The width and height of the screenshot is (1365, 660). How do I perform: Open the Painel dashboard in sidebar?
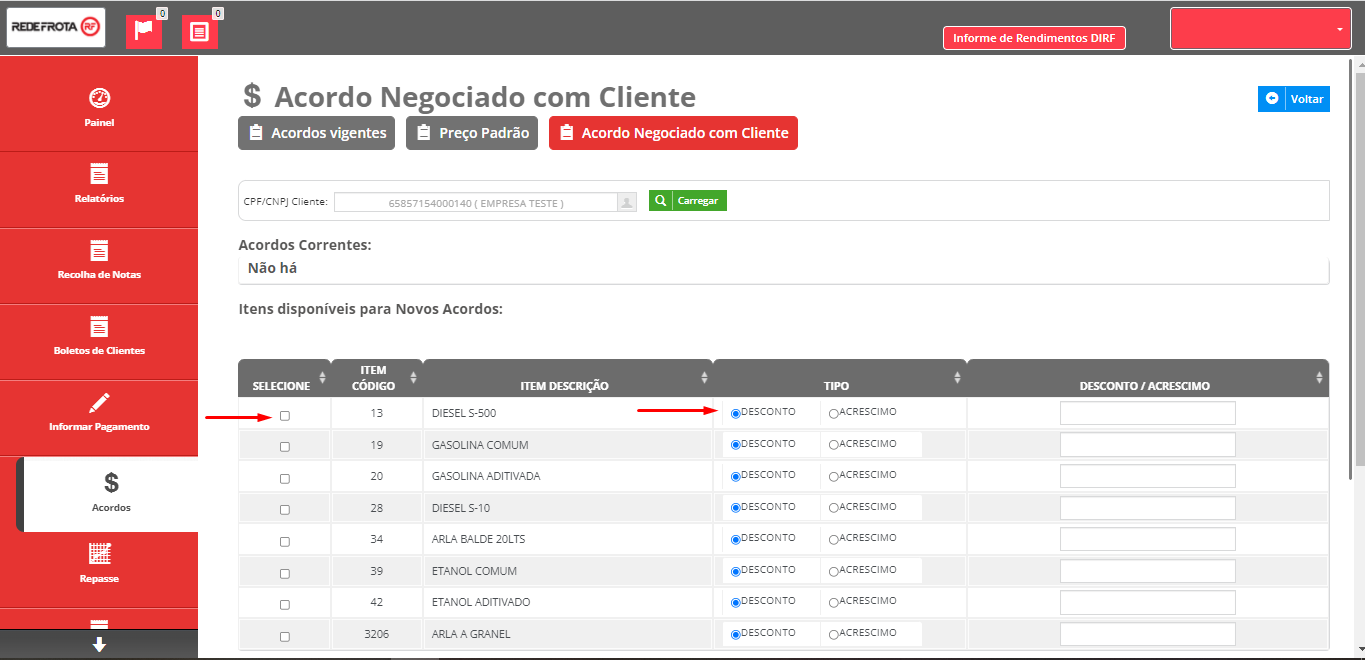tap(99, 108)
